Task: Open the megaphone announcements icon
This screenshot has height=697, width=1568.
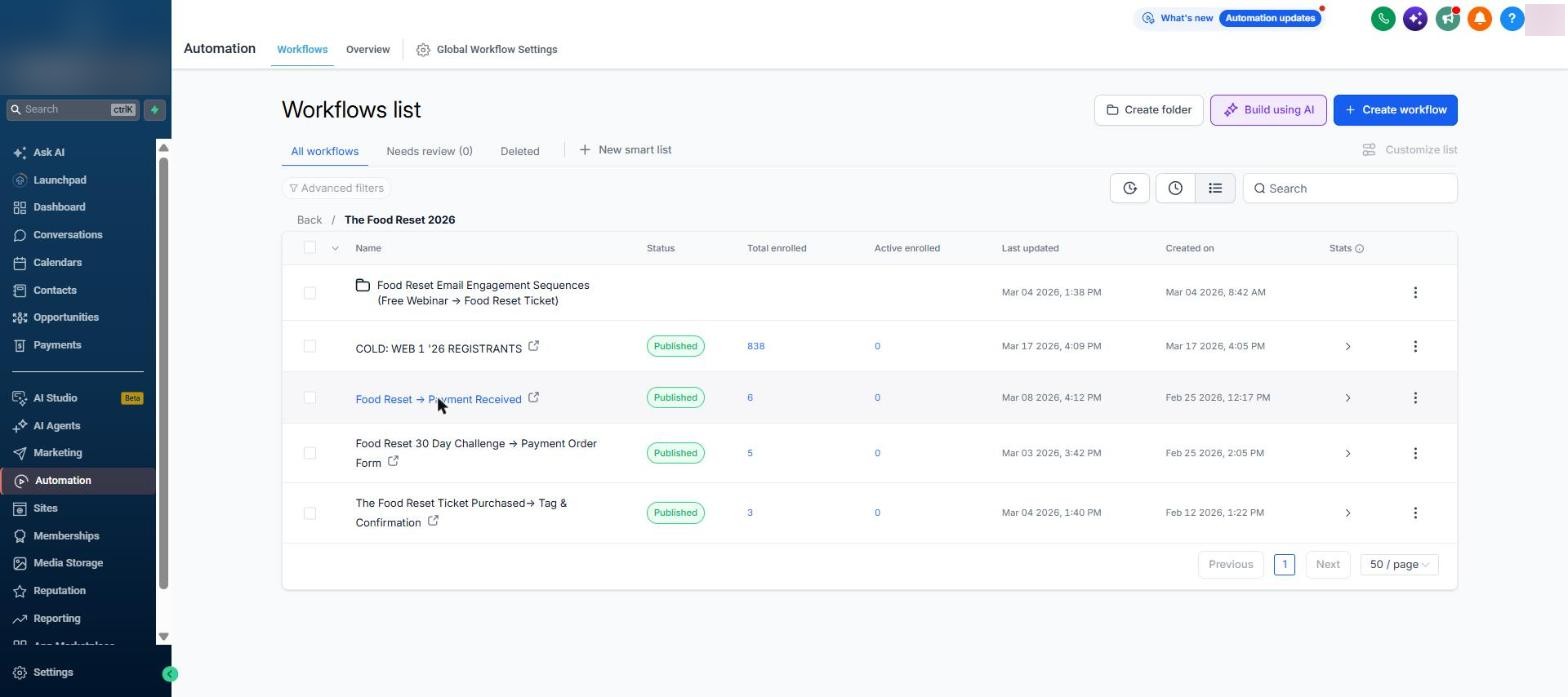Action: coord(1447,18)
